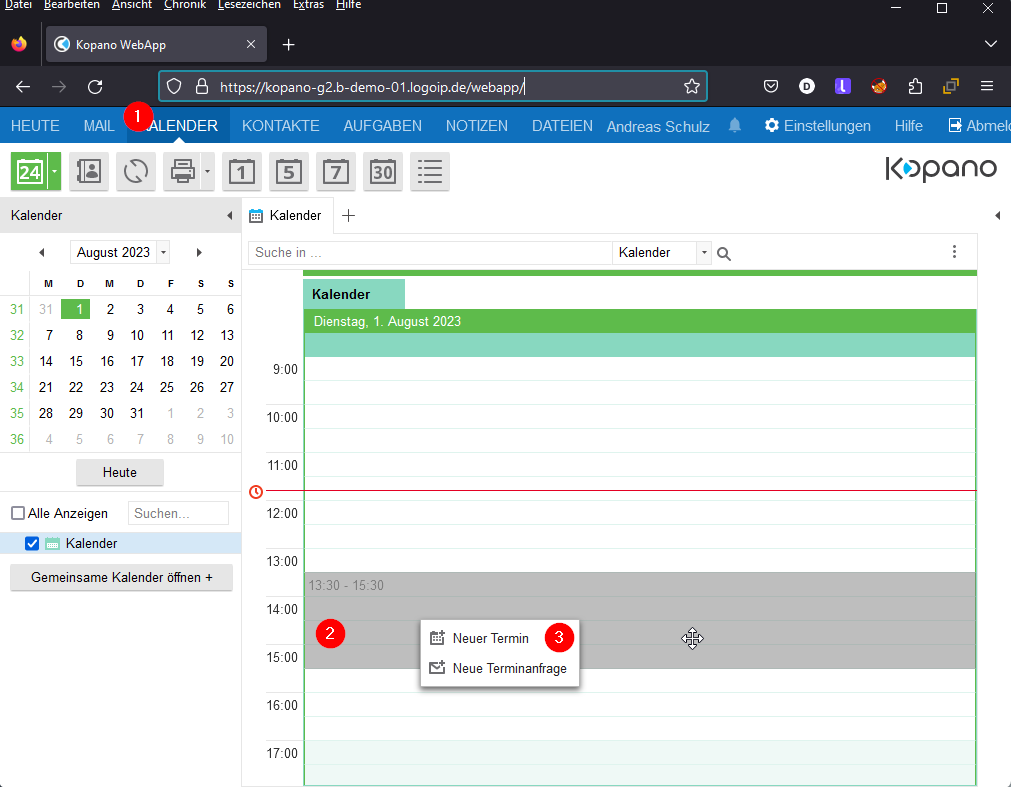
Task: Focus the Suchen... calendar filter field
Action: coord(178,514)
